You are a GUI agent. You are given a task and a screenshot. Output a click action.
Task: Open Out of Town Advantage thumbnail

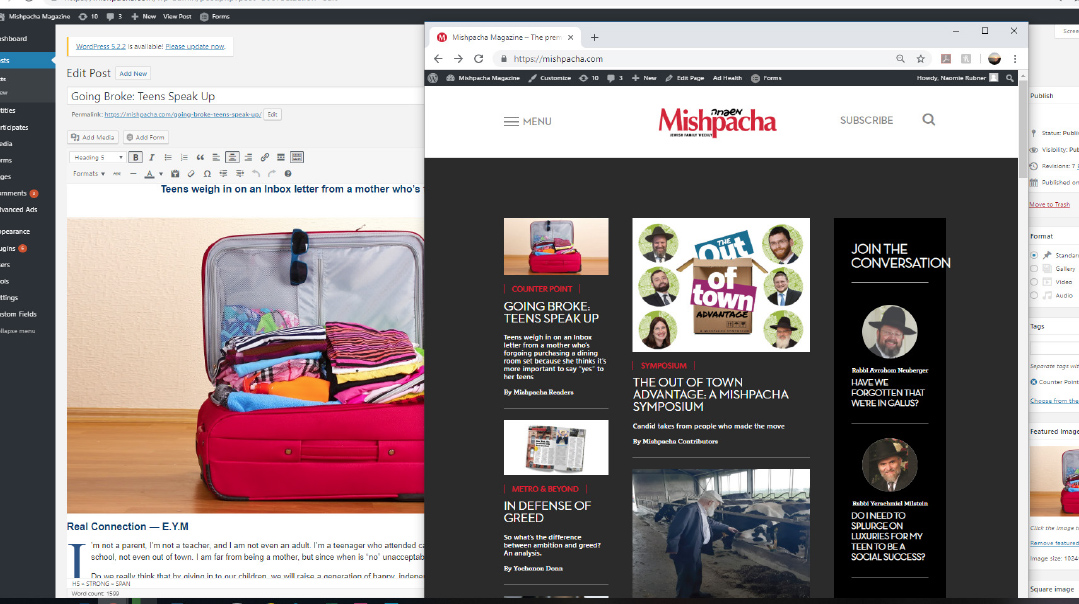click(x=721, y=285)
